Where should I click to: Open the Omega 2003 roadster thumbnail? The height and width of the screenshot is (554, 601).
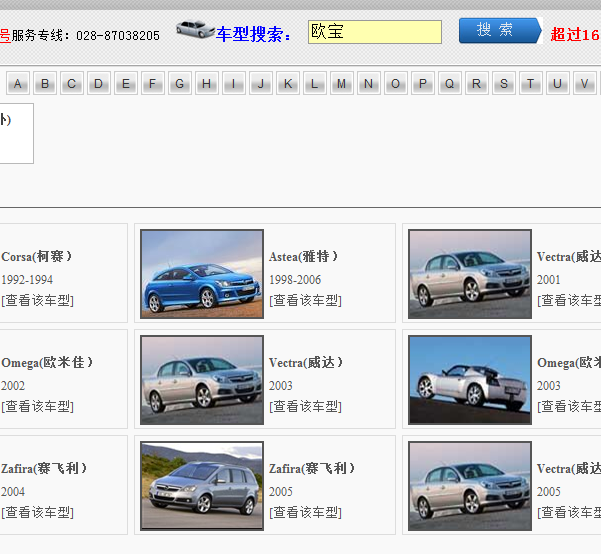pos(470,380)
